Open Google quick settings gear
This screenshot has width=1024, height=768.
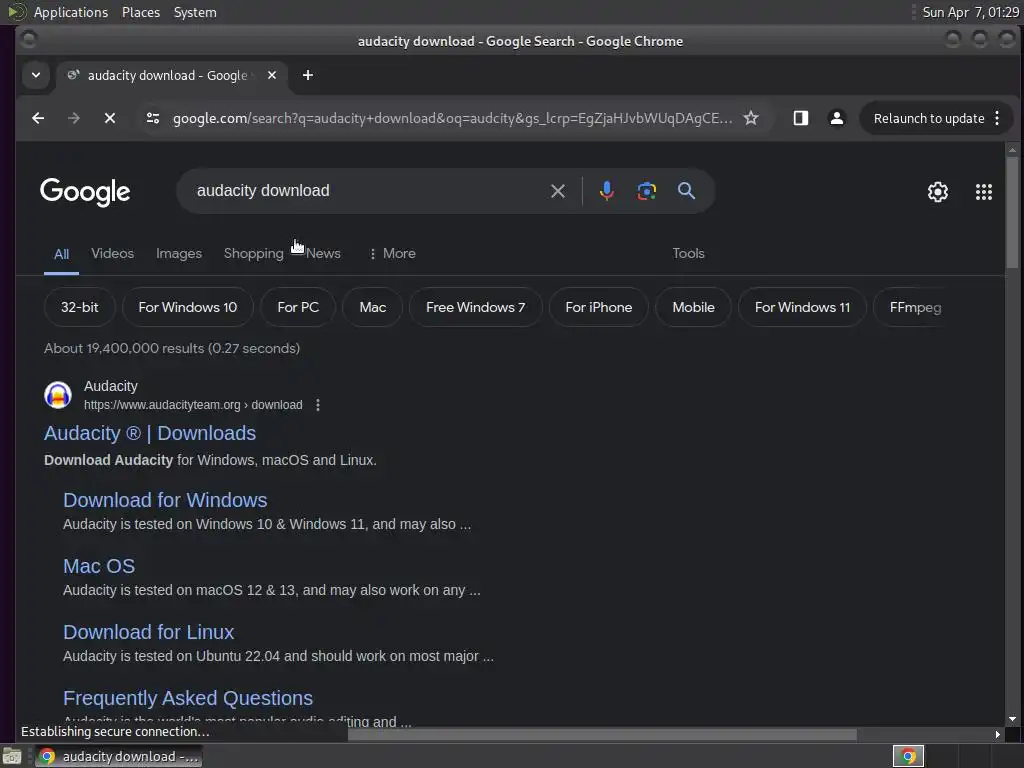[x=938, y=191]
